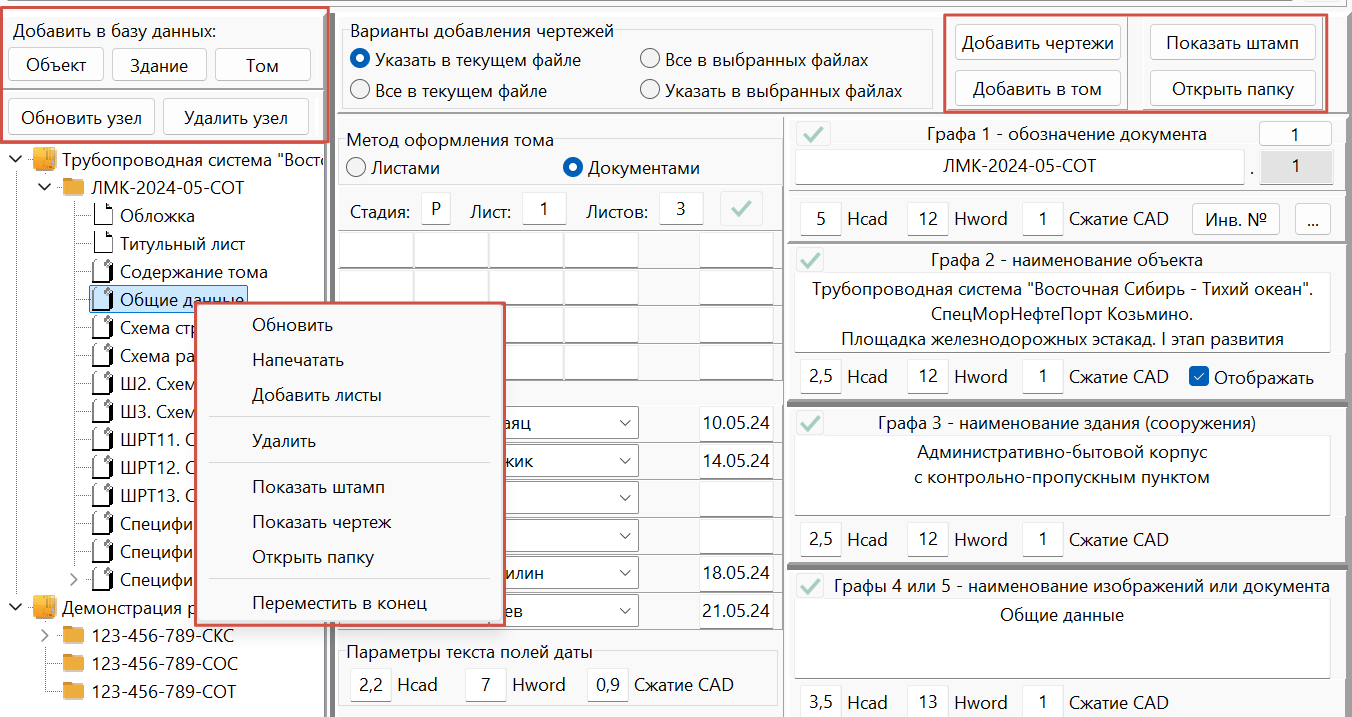Click the Удалить узел button
Image resolution: width=1352 pixels, height=717 pixels.
pyautogui.click(x=236, y=118)
